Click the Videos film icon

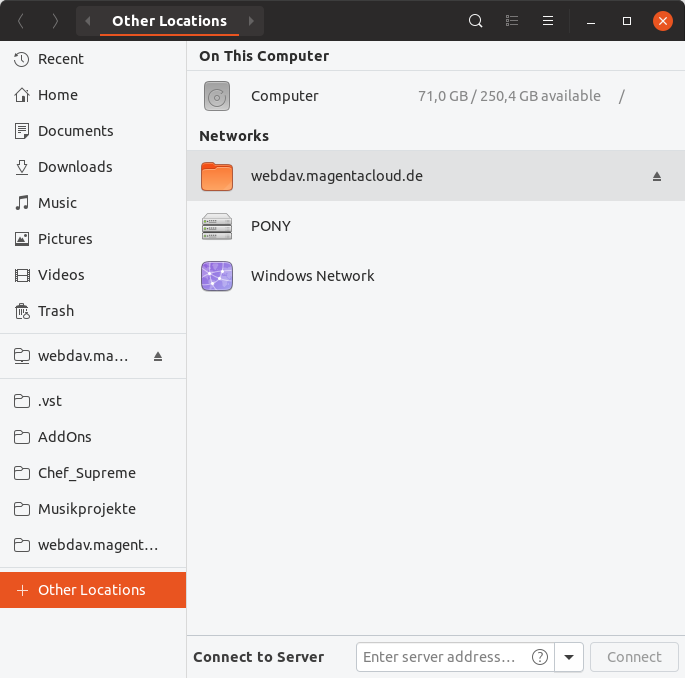(x=21, y=275)
